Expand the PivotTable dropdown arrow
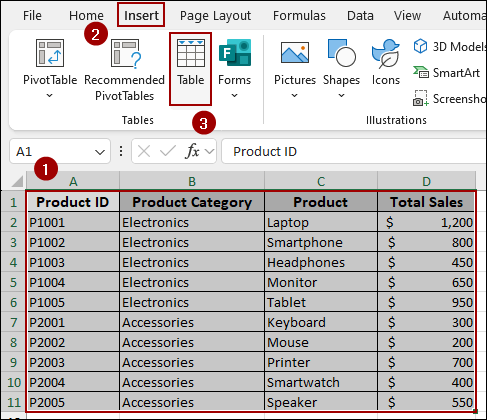Image resolution: width=487 pixels, height=420 pixels. [x=49, y=96]
